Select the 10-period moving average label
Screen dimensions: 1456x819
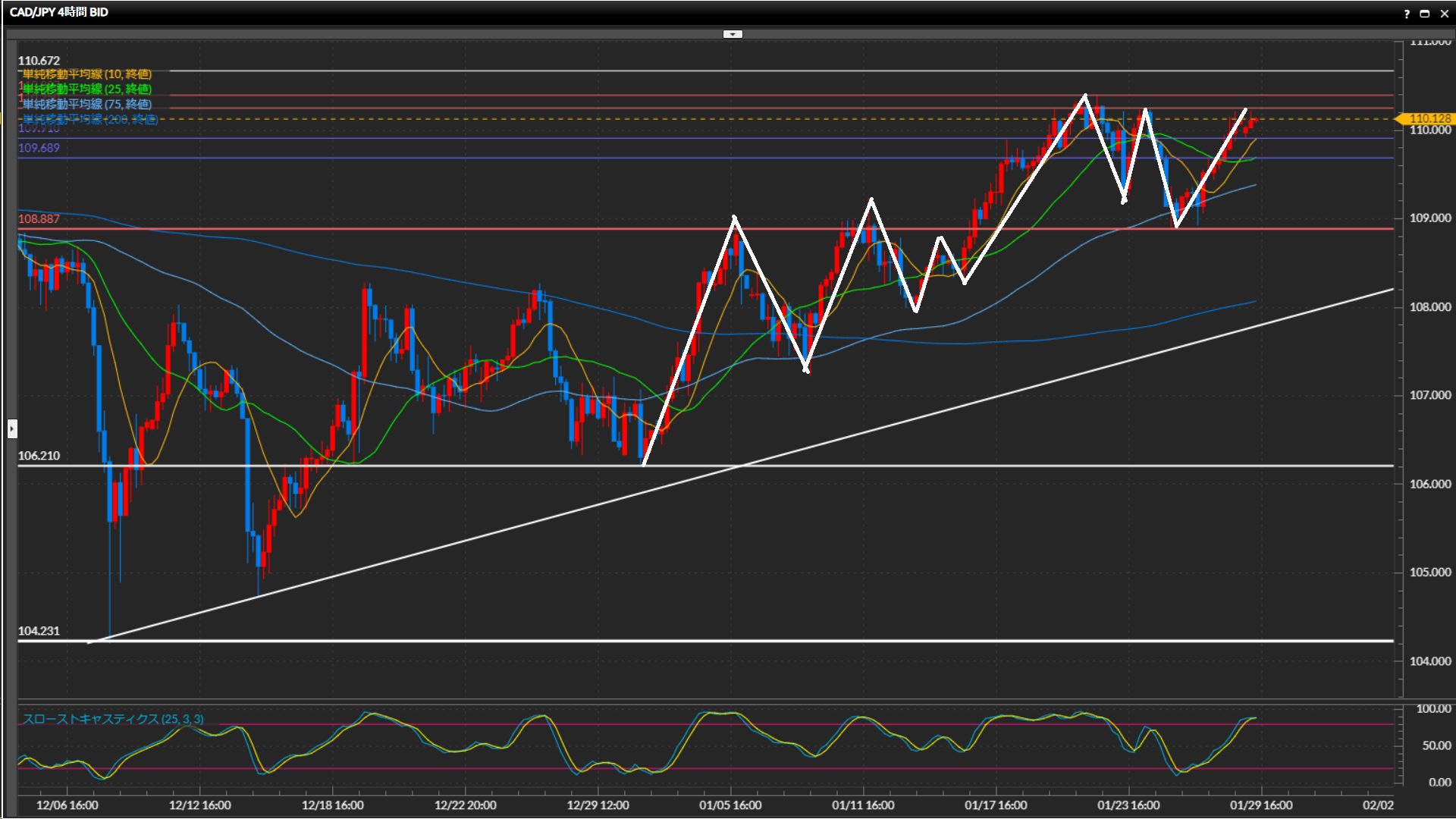(87, 74)
